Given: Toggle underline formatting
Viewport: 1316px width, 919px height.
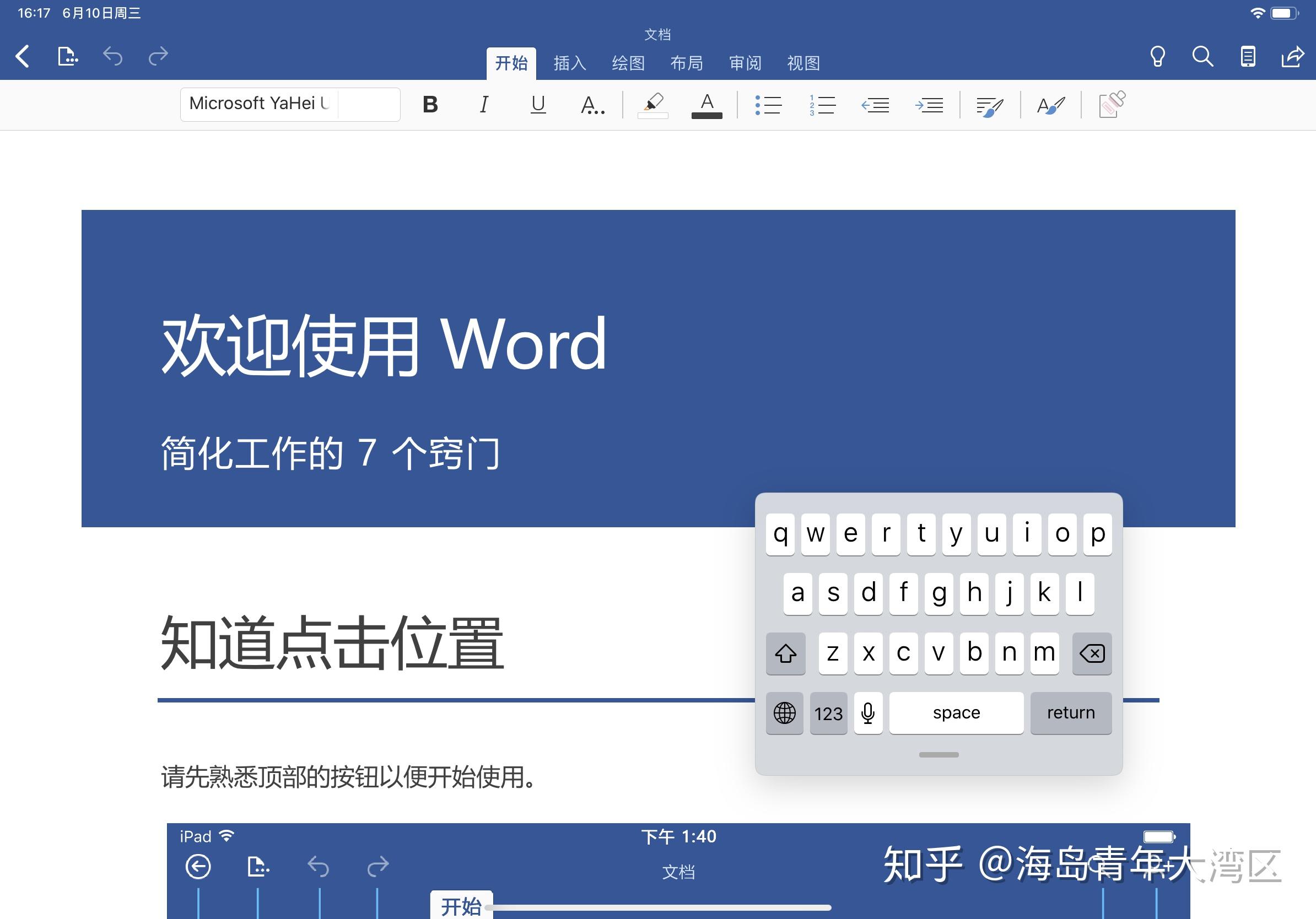Looking at the screenshot, I should (x=538, y=105).
